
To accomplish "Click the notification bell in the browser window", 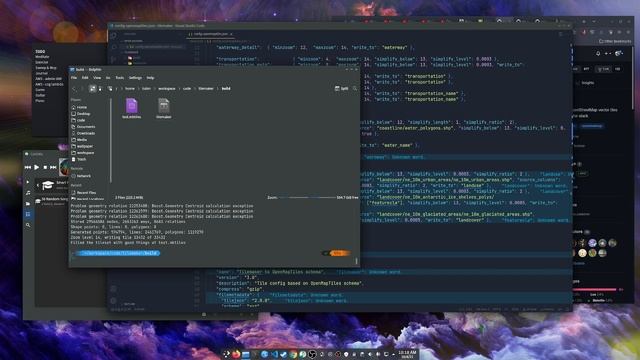I will [x=598, y=53].
